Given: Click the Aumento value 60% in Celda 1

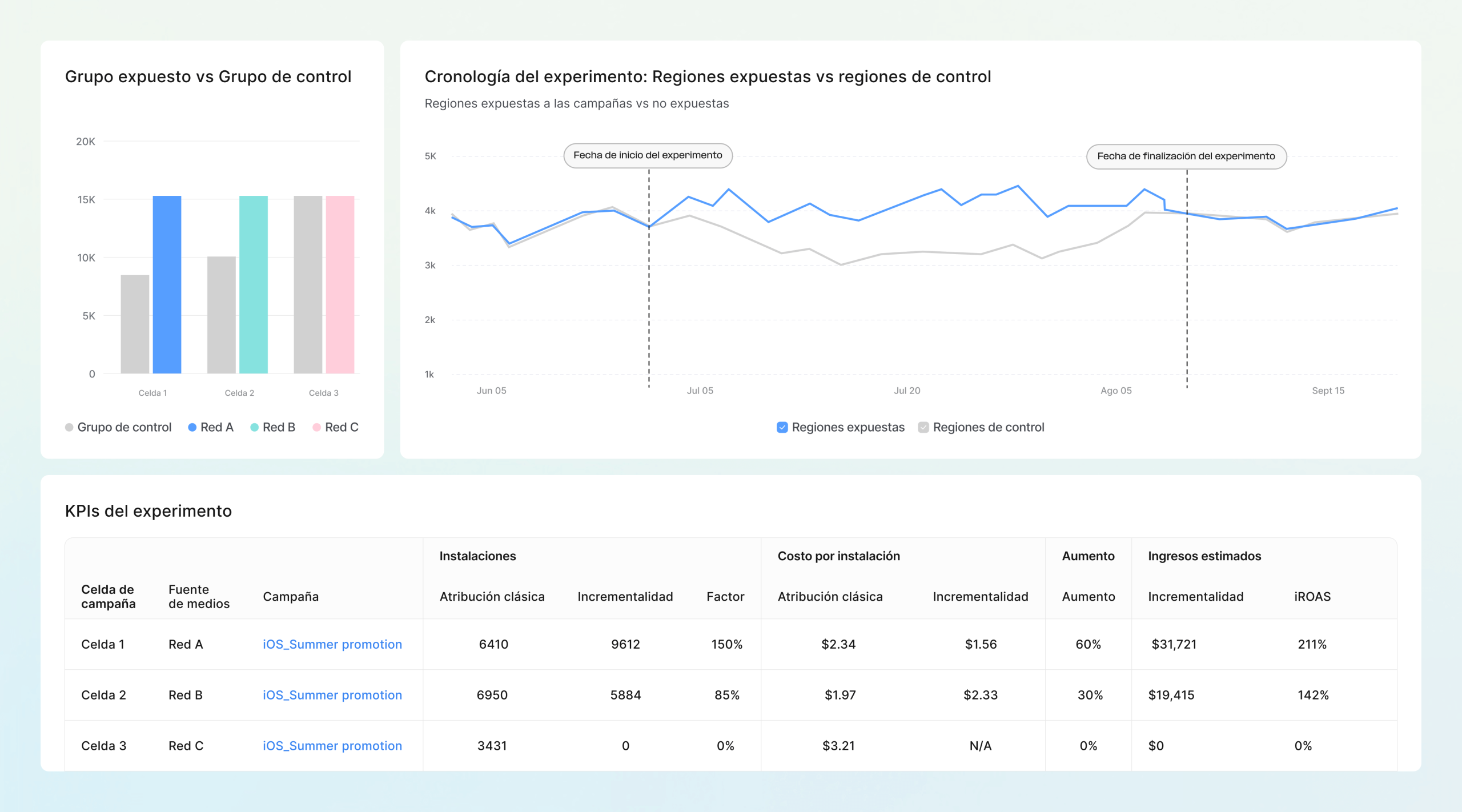Looking at the screenshot, I should point(1088,644).
